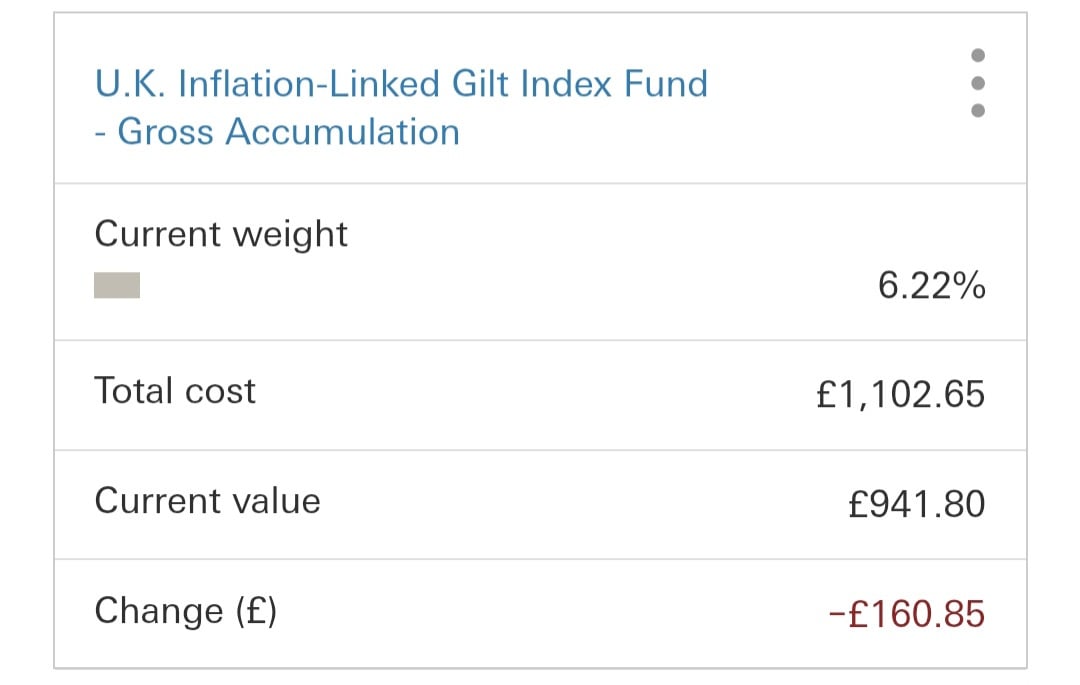Screen dimensions: 1080x685
Task: Click the red -£160.85 change amount
Action: point(907,613)
